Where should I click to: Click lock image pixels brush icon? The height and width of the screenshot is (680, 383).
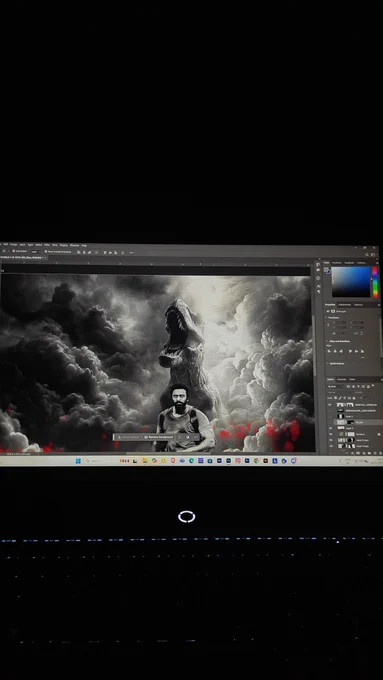click(x=340, y=398)
